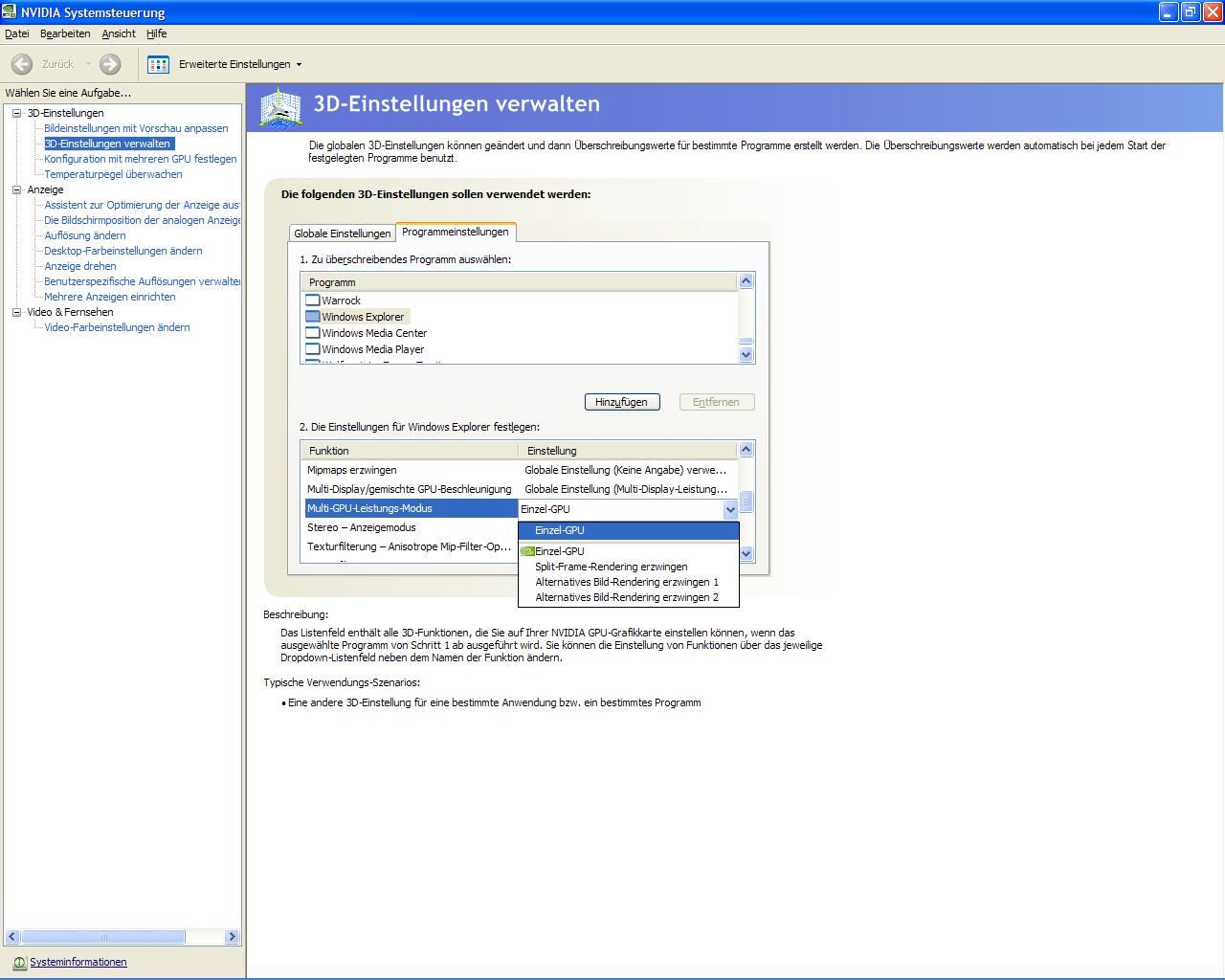Click left panel horizontal scrollbar thumb

102,937
